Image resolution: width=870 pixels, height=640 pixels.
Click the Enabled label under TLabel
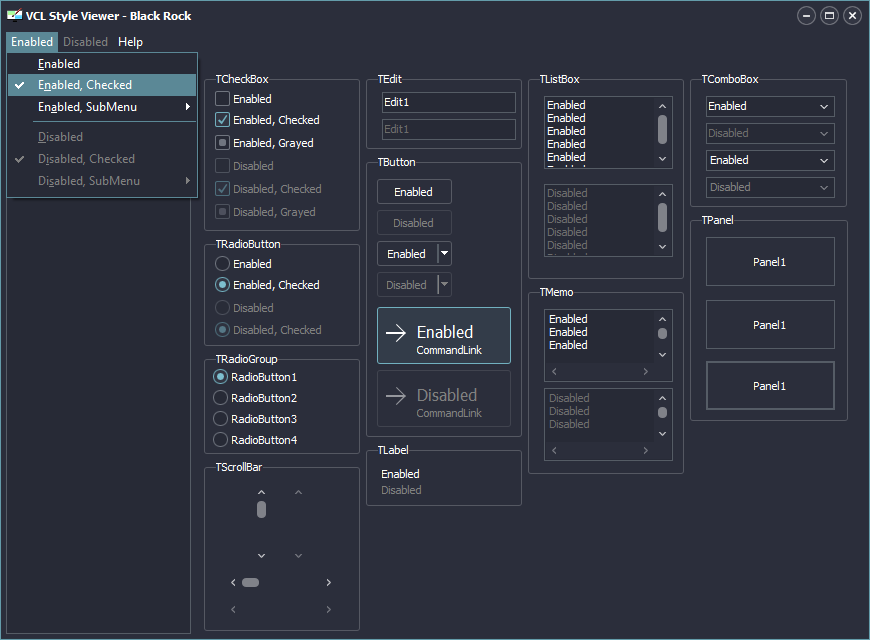[x=400, y=474]
